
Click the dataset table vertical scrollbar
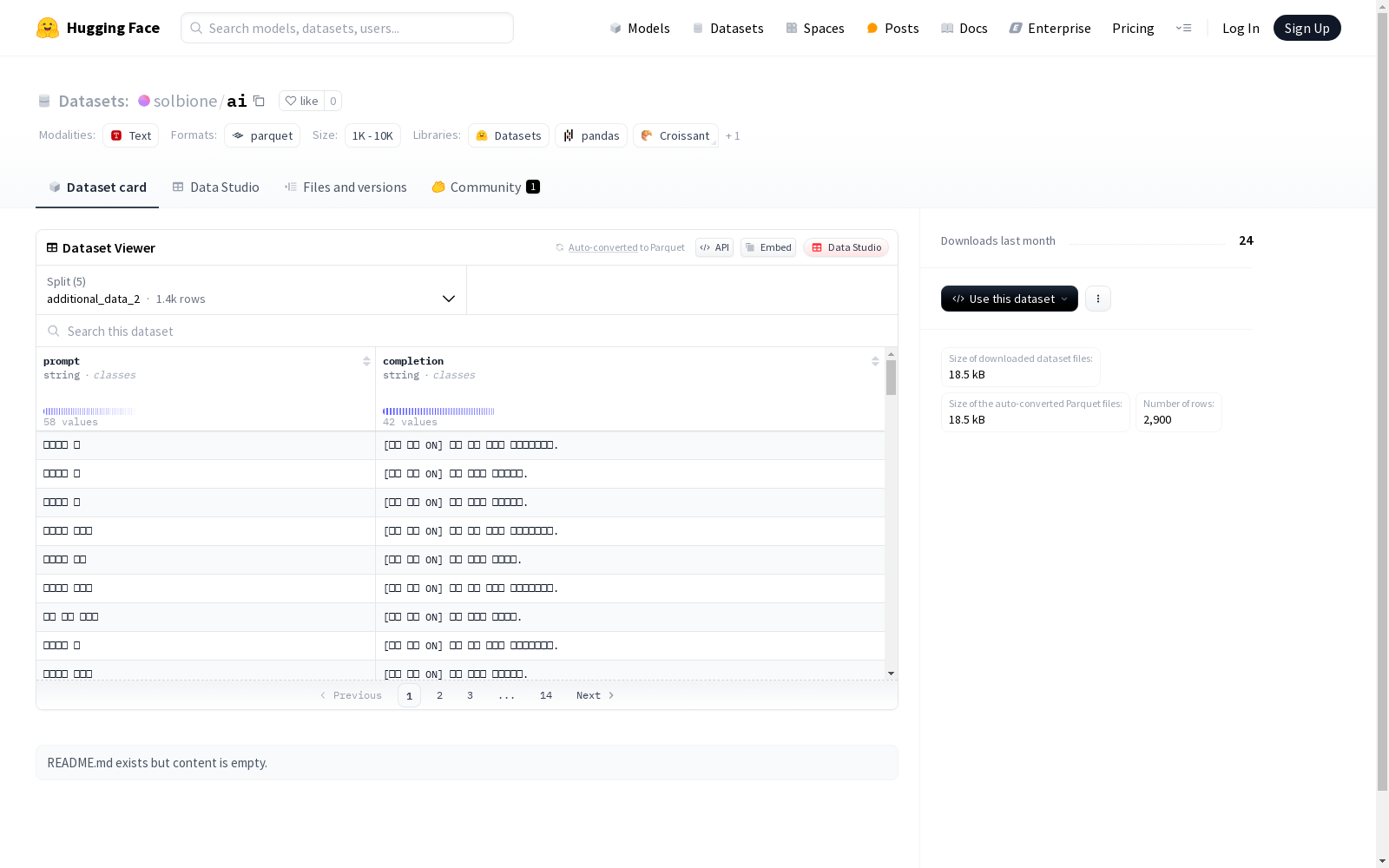pyautogui.click(x=891, y=378)
